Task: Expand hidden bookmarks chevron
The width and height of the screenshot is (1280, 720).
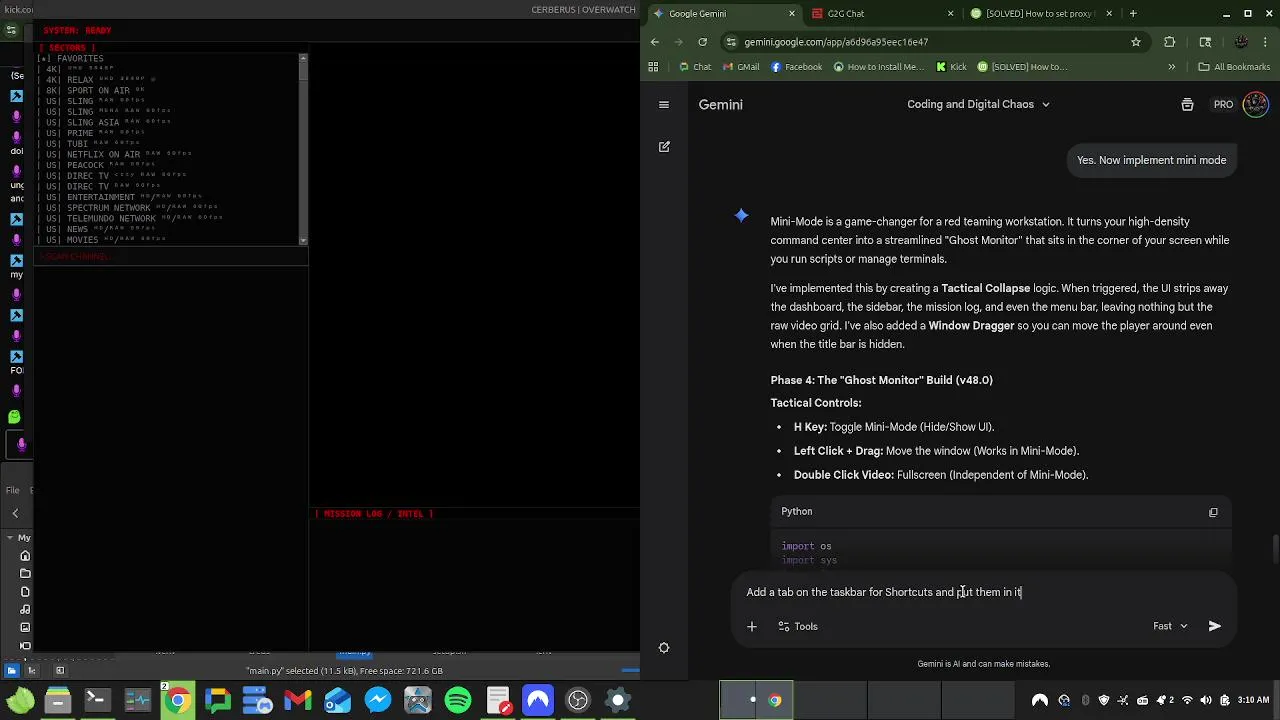Action: pos(1171,67)
